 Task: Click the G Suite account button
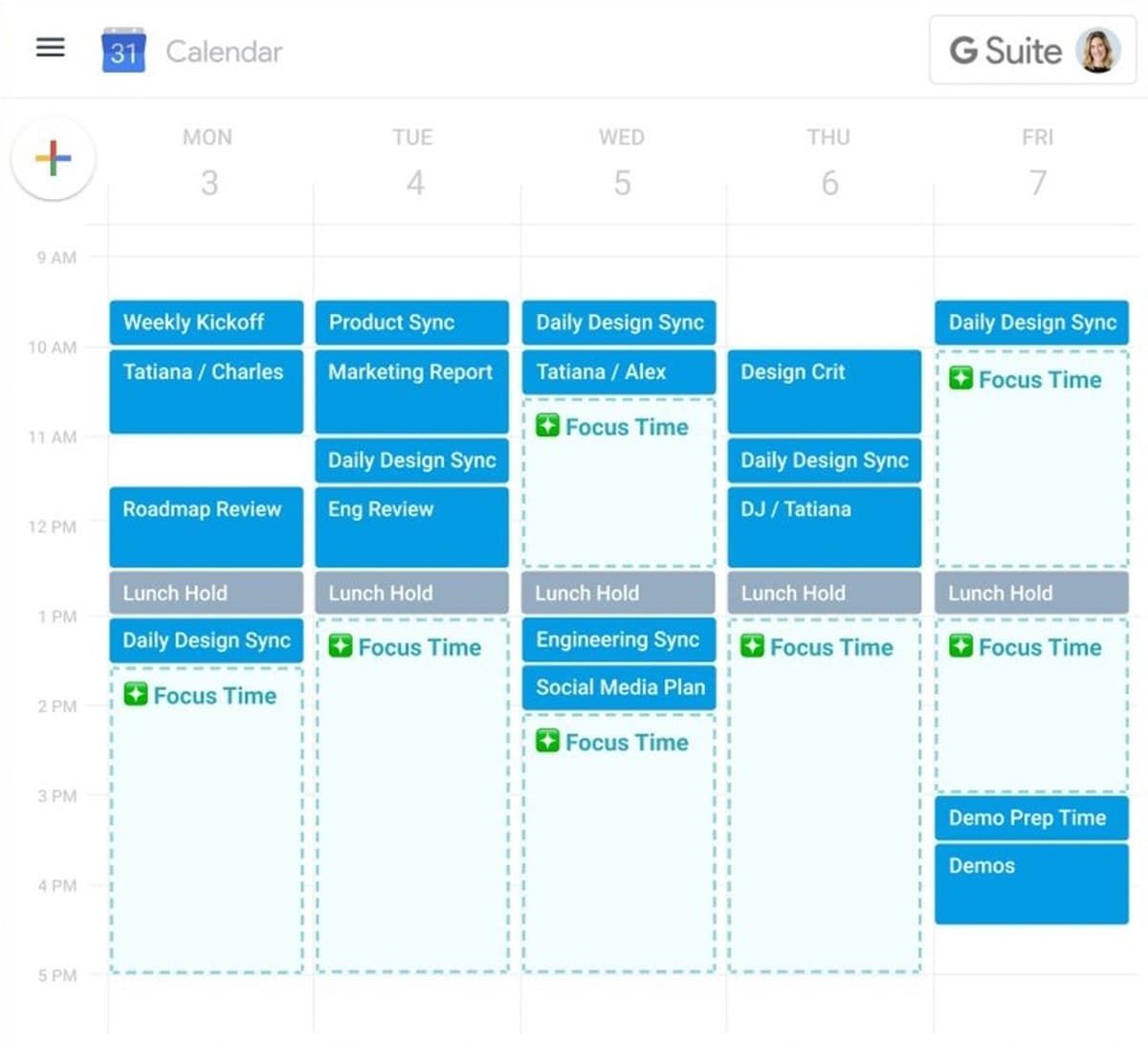click(1005, 51)
